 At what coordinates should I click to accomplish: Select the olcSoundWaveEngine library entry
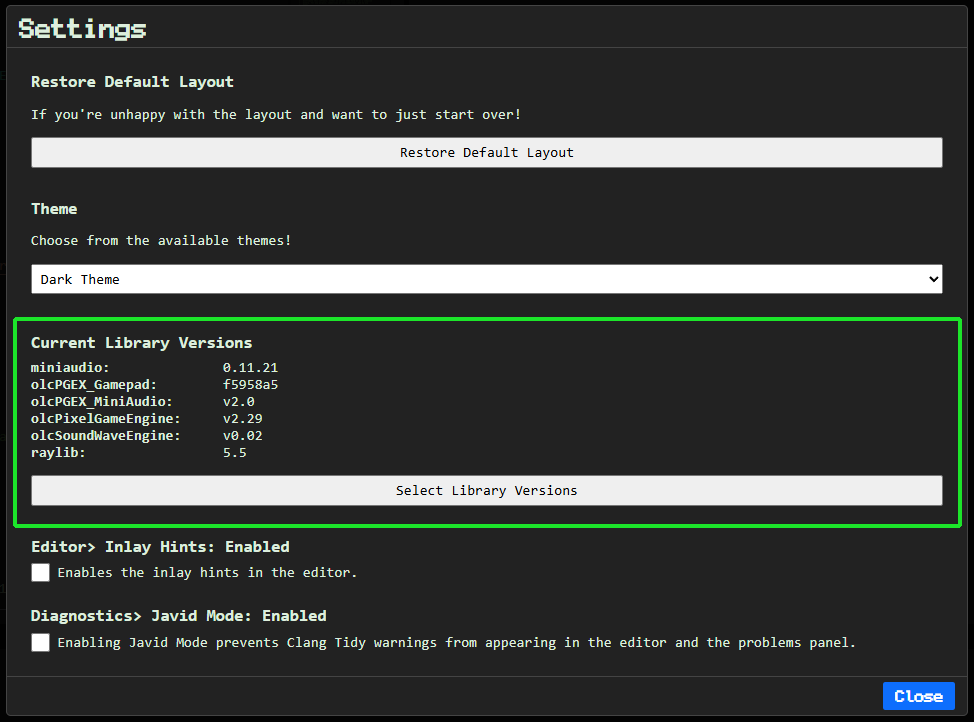(150, 435)
